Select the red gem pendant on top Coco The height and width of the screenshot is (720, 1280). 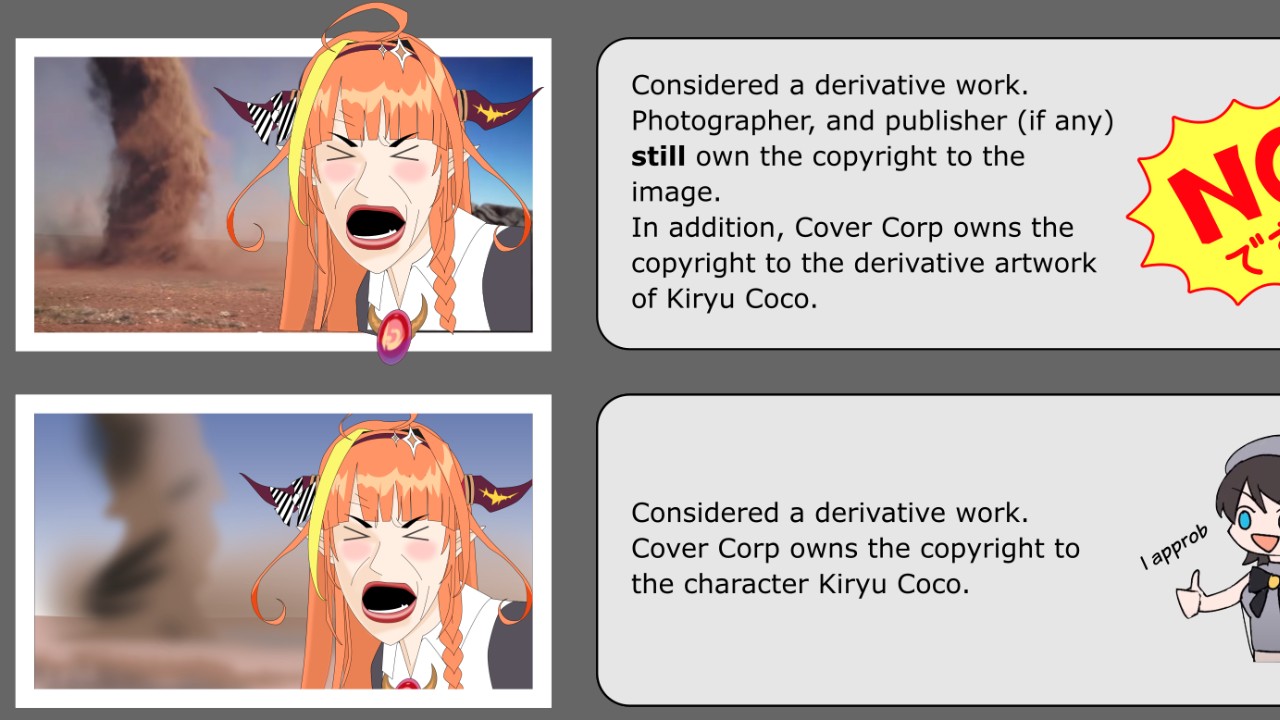(395, 333)
